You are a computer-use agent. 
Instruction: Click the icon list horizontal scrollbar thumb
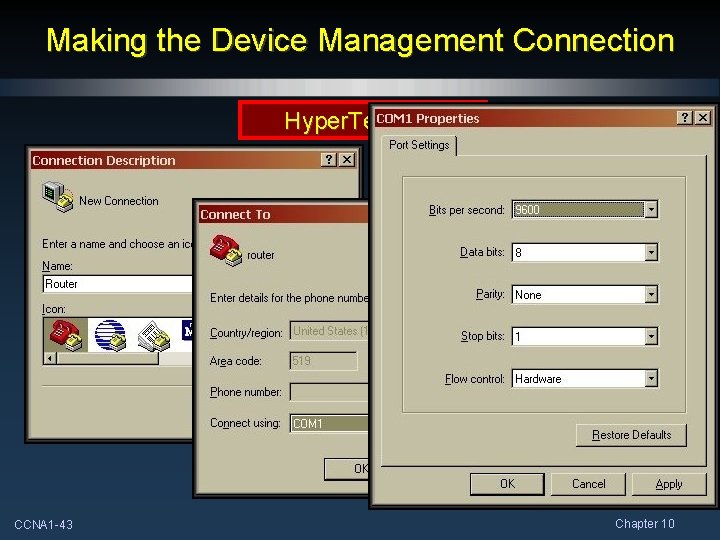107,358
